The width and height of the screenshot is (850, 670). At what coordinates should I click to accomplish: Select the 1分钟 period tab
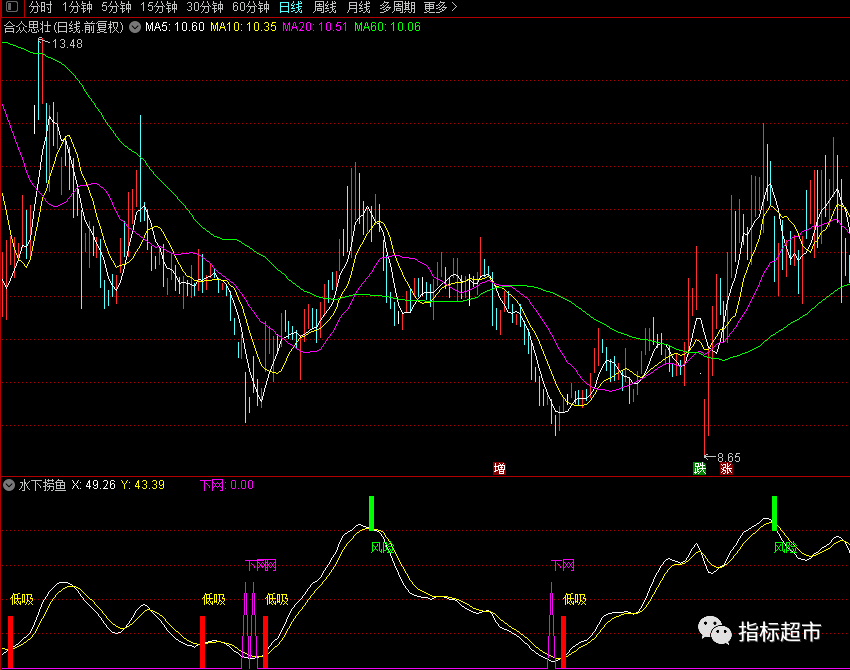pos(77,8)
